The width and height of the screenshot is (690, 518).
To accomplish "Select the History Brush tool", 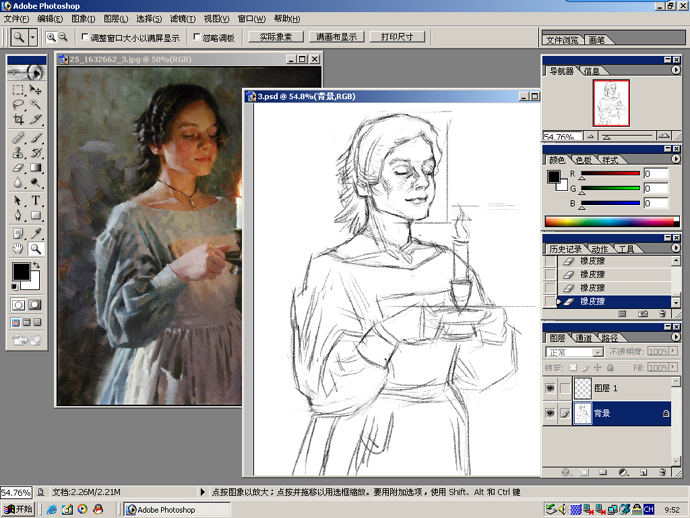I will coord(36,153).
